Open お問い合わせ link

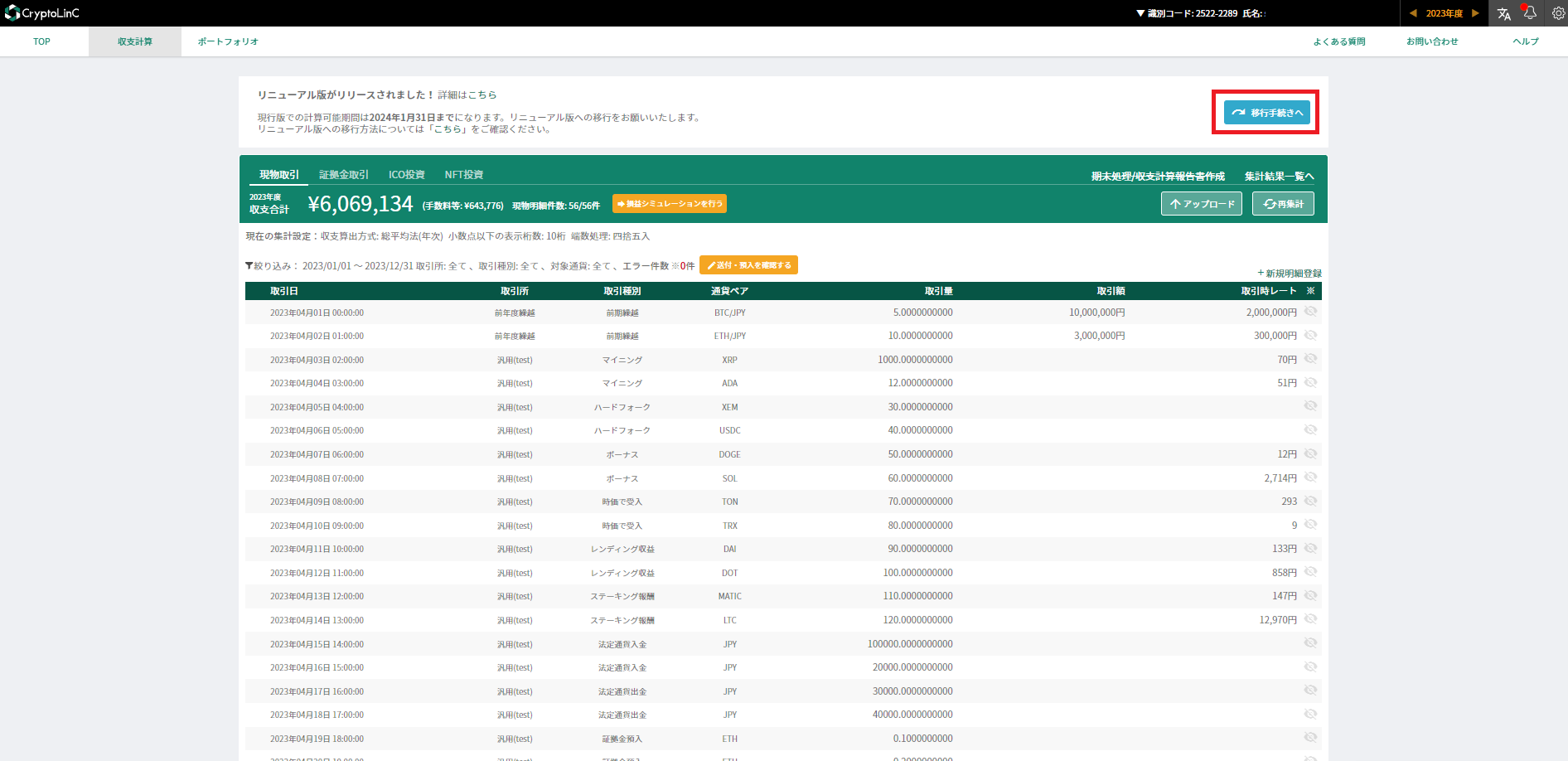(1432, 41)
